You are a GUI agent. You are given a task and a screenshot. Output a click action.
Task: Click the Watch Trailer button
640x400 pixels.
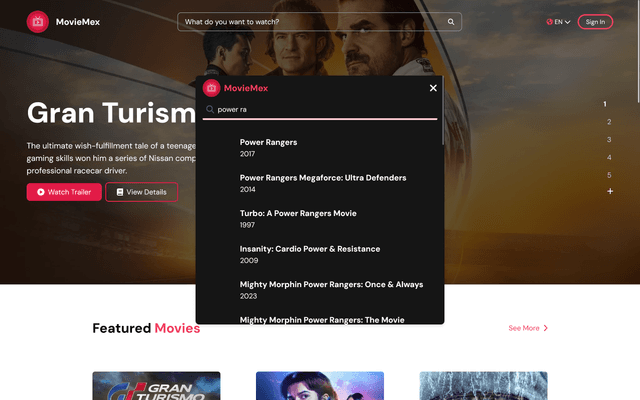pyautogui.click(x=64, y=192)
